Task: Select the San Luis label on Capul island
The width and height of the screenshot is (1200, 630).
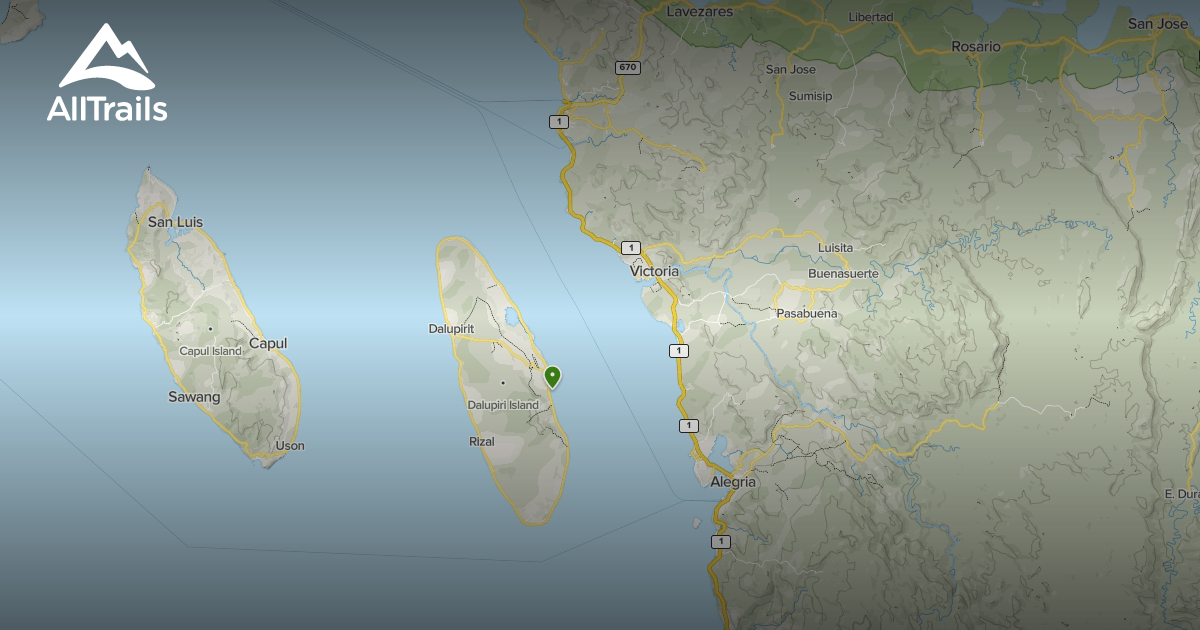Action: (x=176, y=222)
